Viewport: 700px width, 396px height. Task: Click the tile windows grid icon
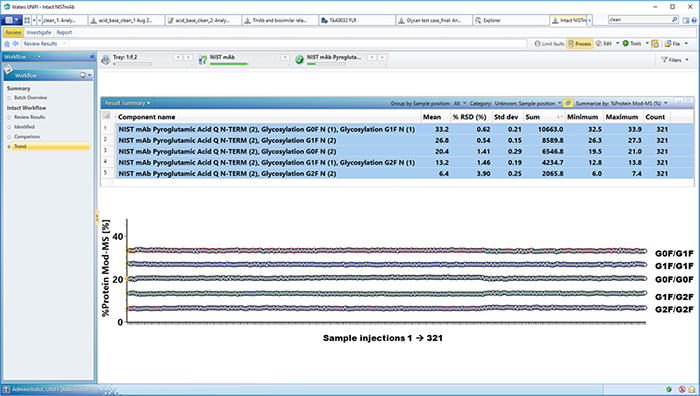pyautogui.click(x=27, y=20)
